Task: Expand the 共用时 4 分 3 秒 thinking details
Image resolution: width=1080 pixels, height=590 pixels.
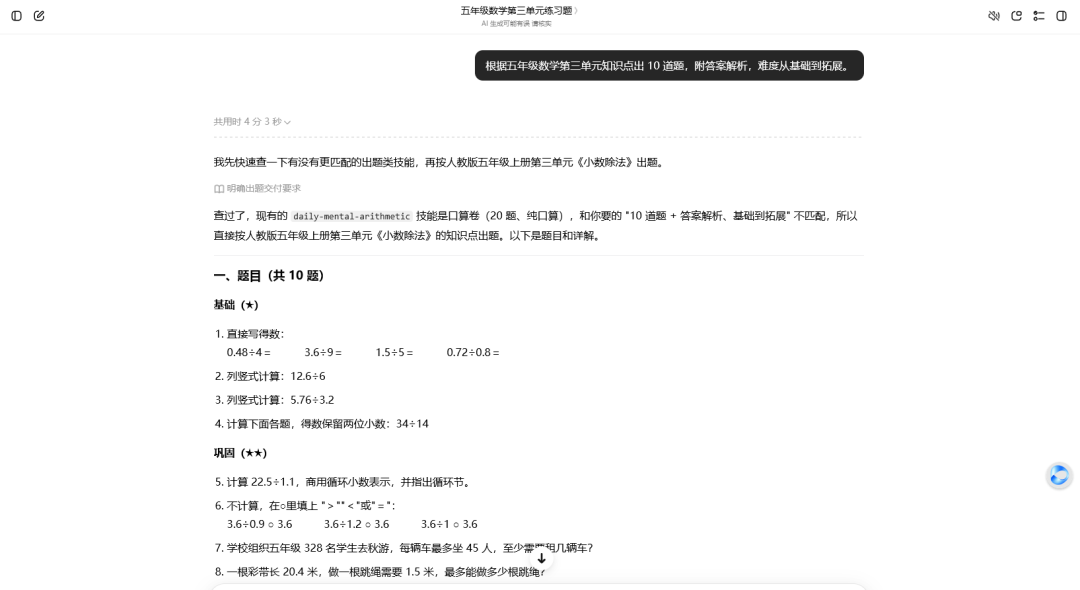Action: tap(252, 122)
